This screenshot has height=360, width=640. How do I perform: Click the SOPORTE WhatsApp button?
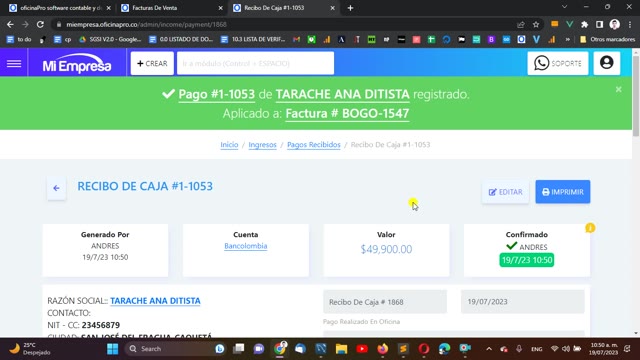[558, 63]
